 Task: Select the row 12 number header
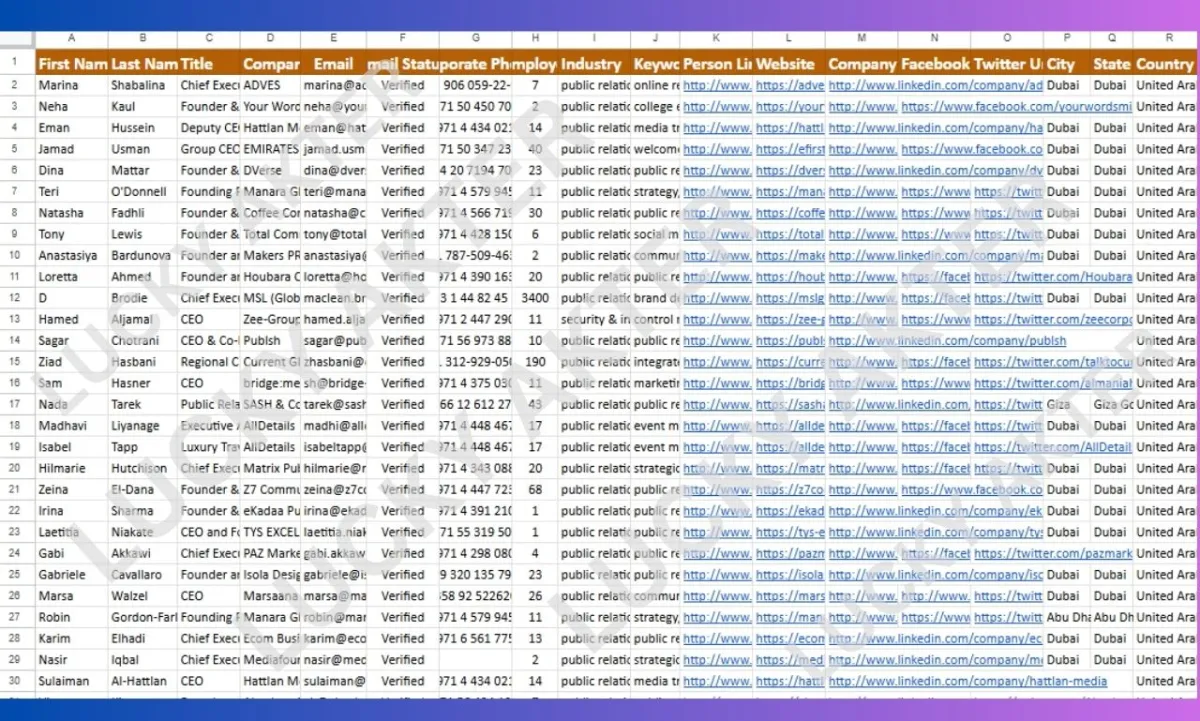(16, 298)
